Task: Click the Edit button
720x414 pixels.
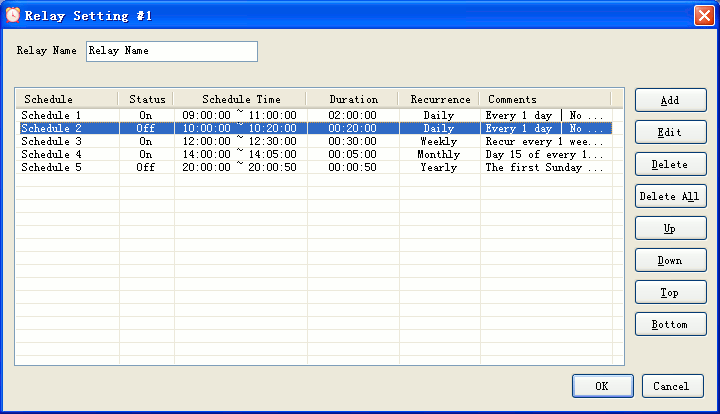Action: 670,132
